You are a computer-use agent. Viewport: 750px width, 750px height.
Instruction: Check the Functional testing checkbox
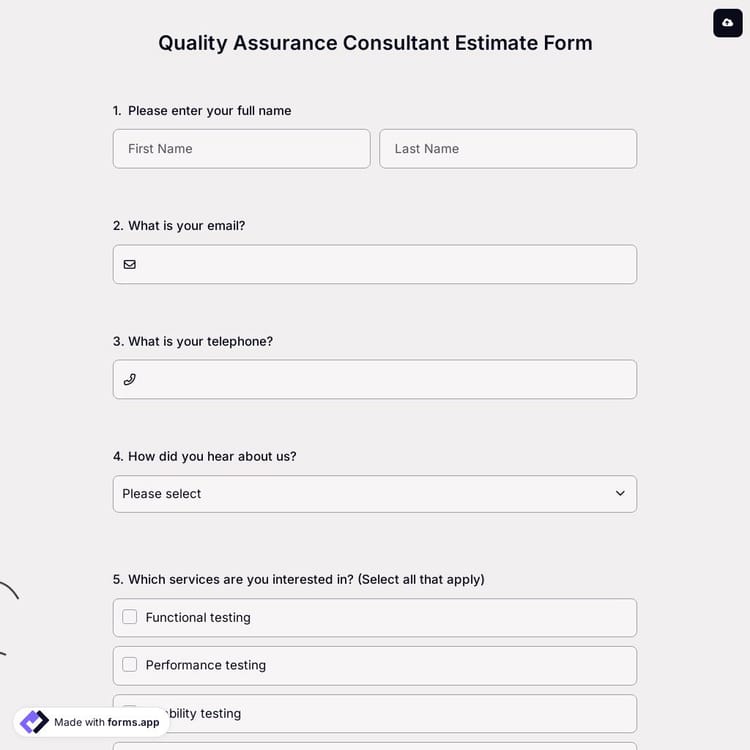tap(130, 617)
